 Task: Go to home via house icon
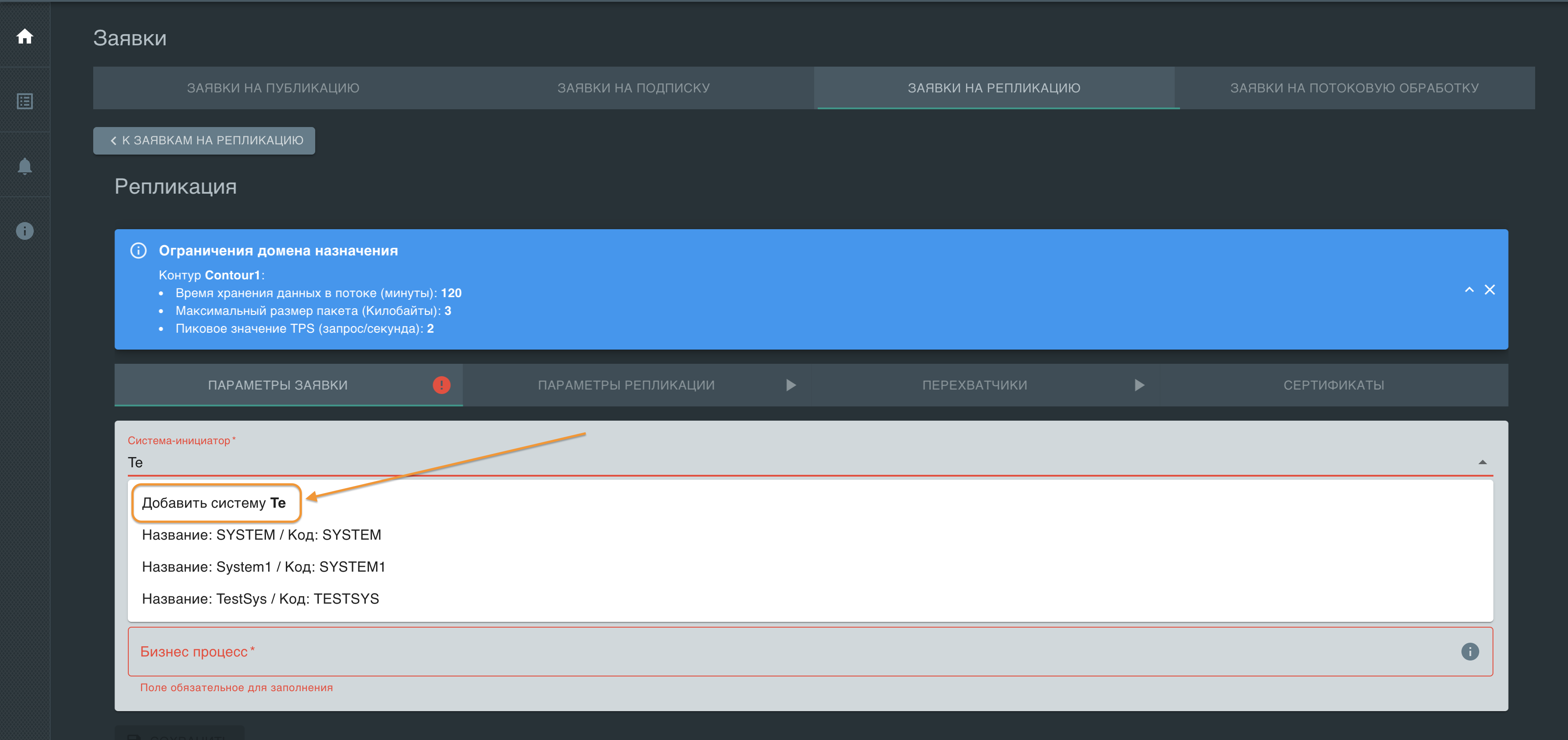24,36
